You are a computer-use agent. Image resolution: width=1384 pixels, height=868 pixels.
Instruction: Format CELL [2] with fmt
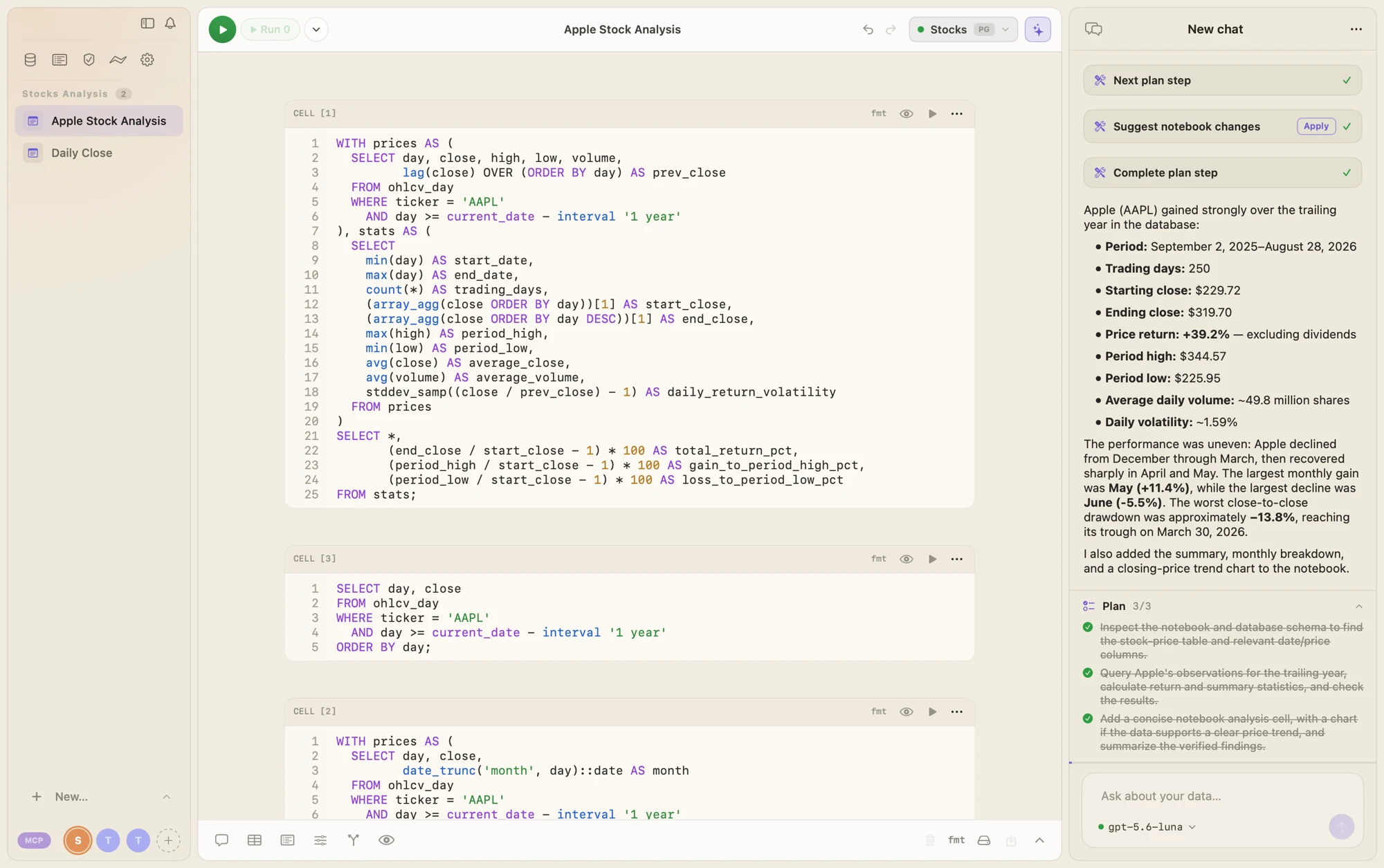[878, 712]
